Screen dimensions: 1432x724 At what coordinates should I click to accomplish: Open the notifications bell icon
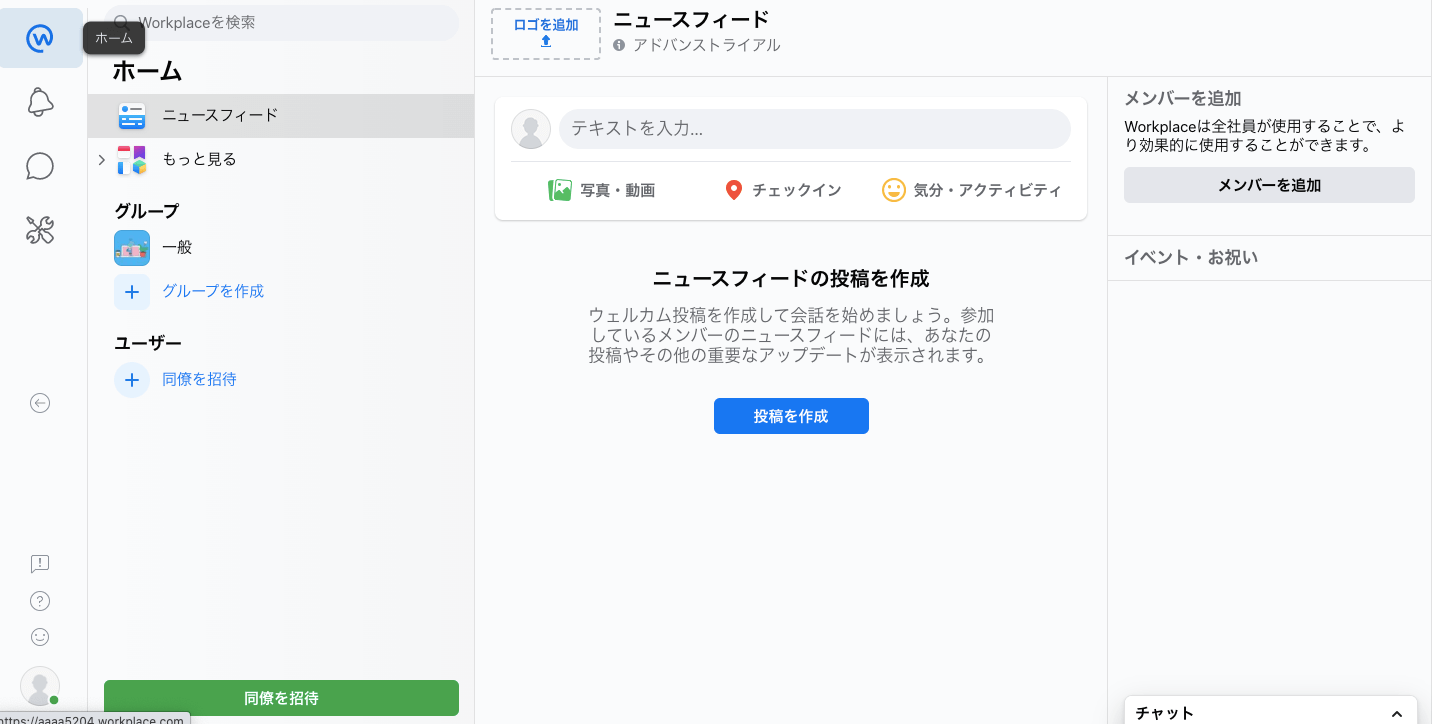(40, 102)
